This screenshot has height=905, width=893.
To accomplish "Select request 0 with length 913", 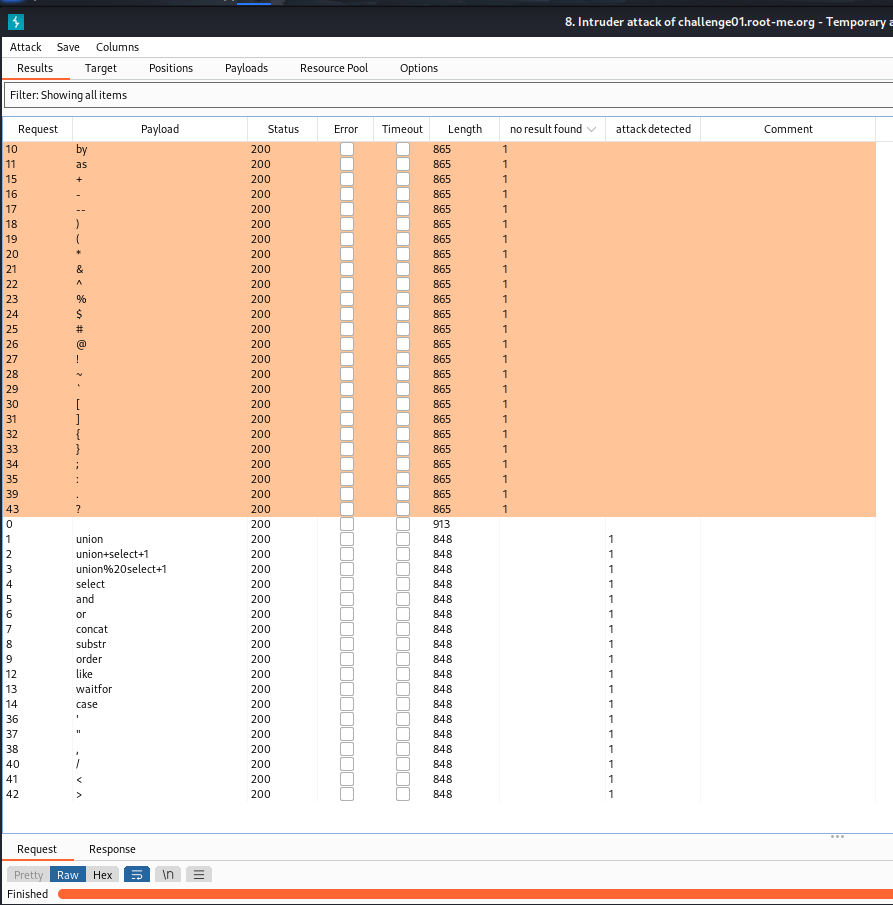I will [439, 524].
